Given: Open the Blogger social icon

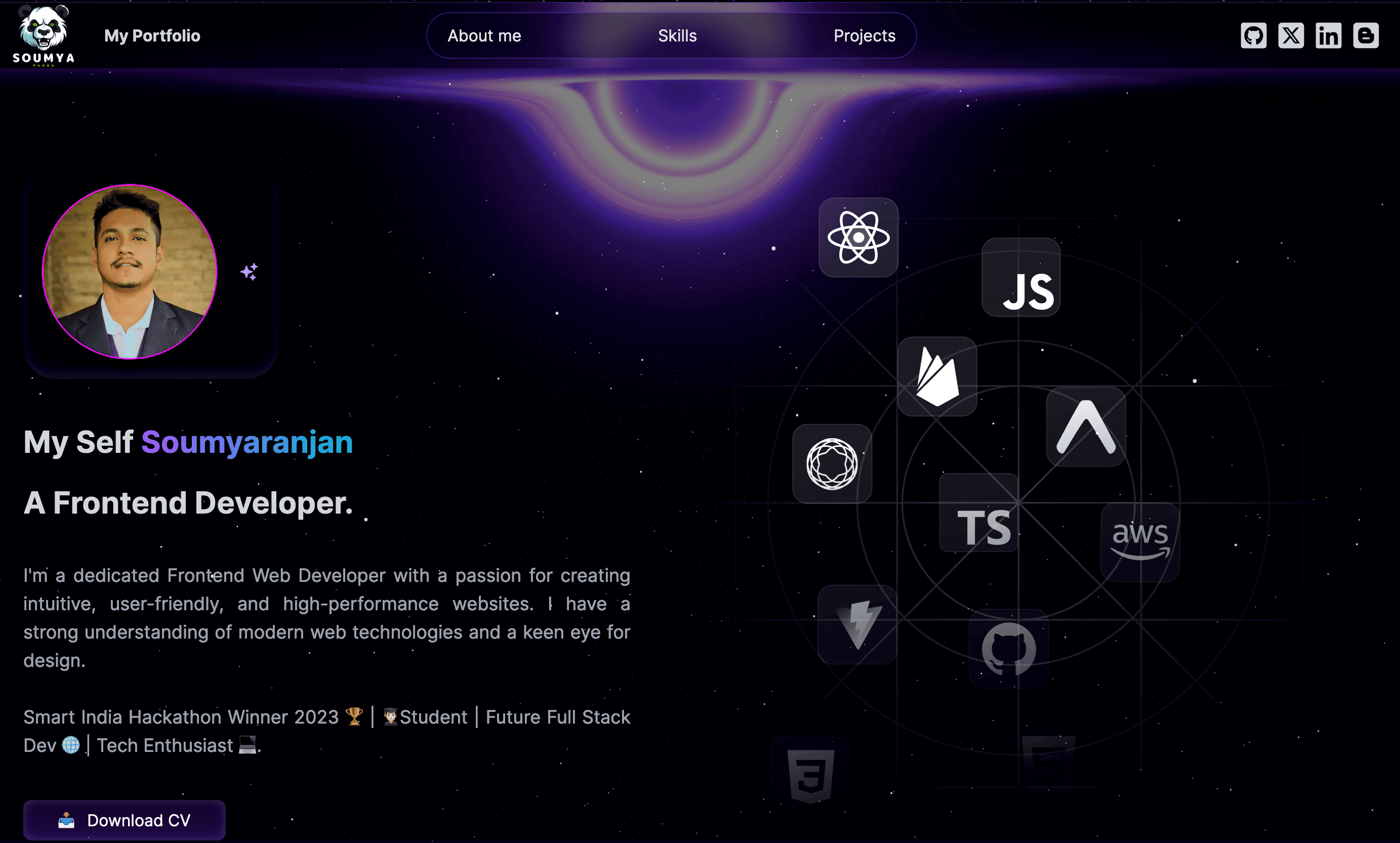Looking at the screenshot, I should coord(1366,36).
